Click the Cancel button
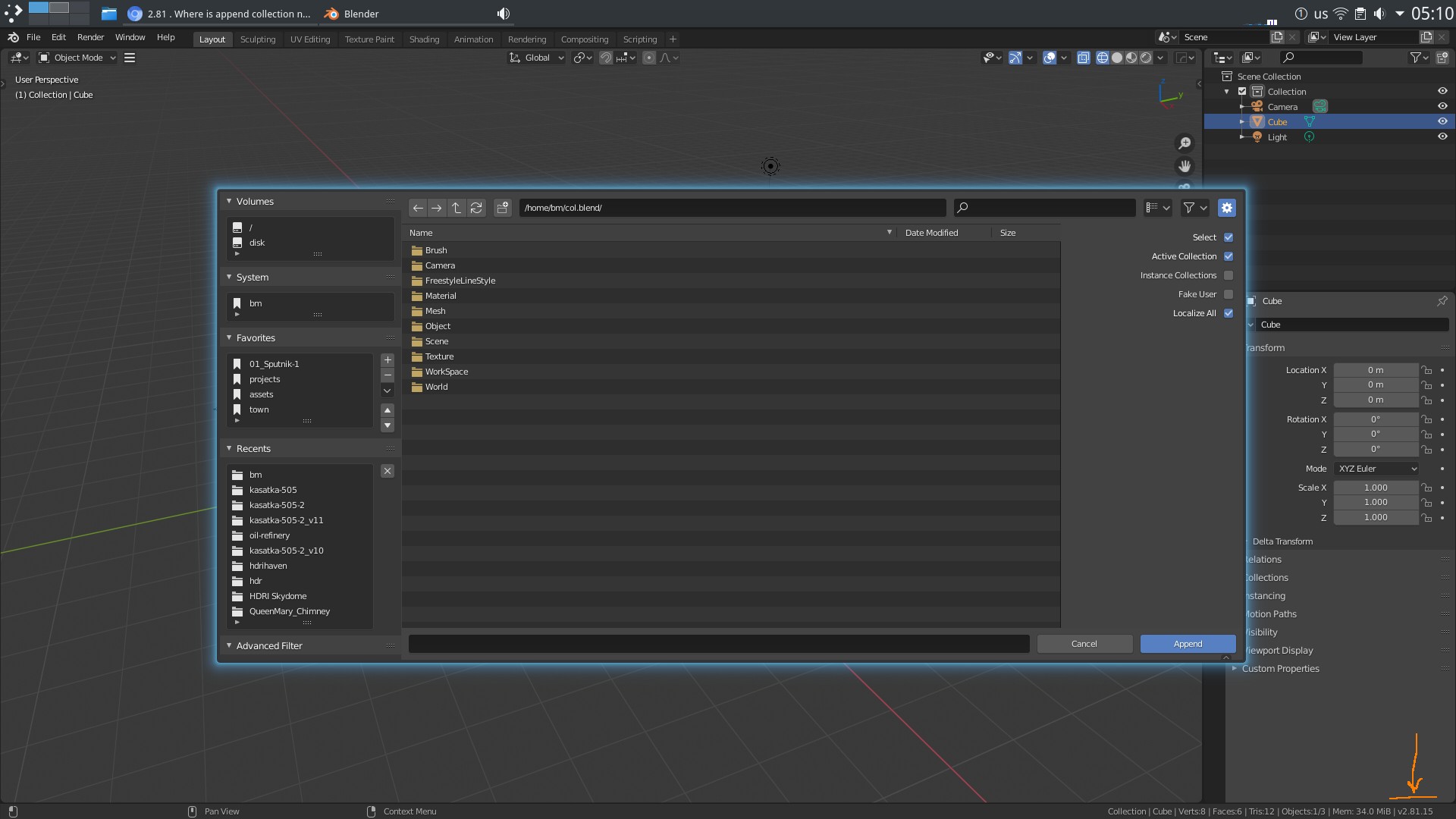This screenshot has height=819, width=1456. tap(1084, 644)
